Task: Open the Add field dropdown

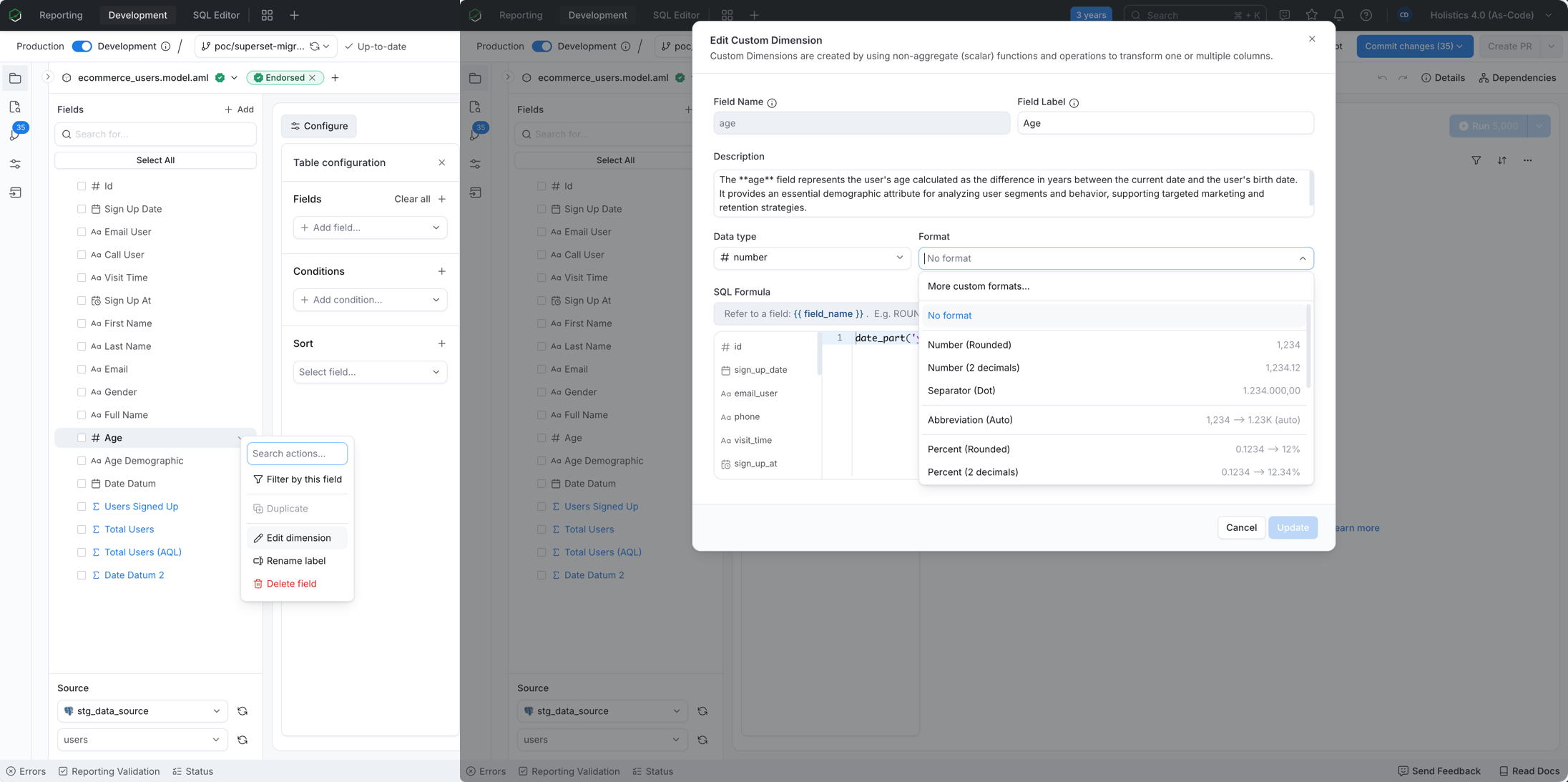Action: tap(371, 228)
